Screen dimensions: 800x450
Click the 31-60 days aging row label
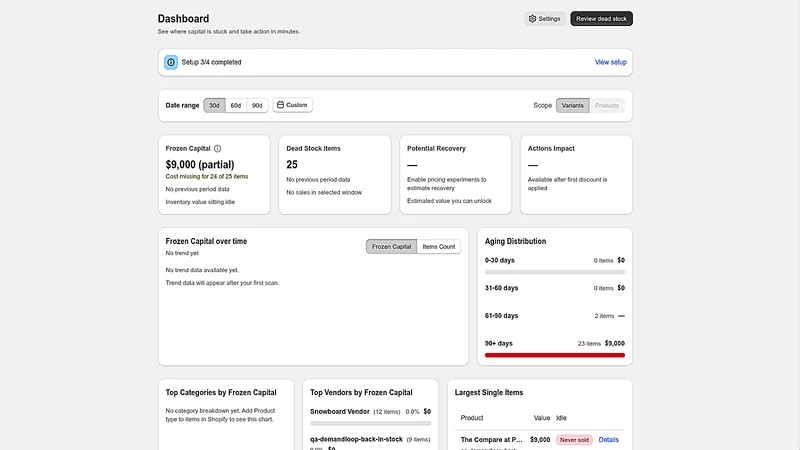[x=502, y=288]
